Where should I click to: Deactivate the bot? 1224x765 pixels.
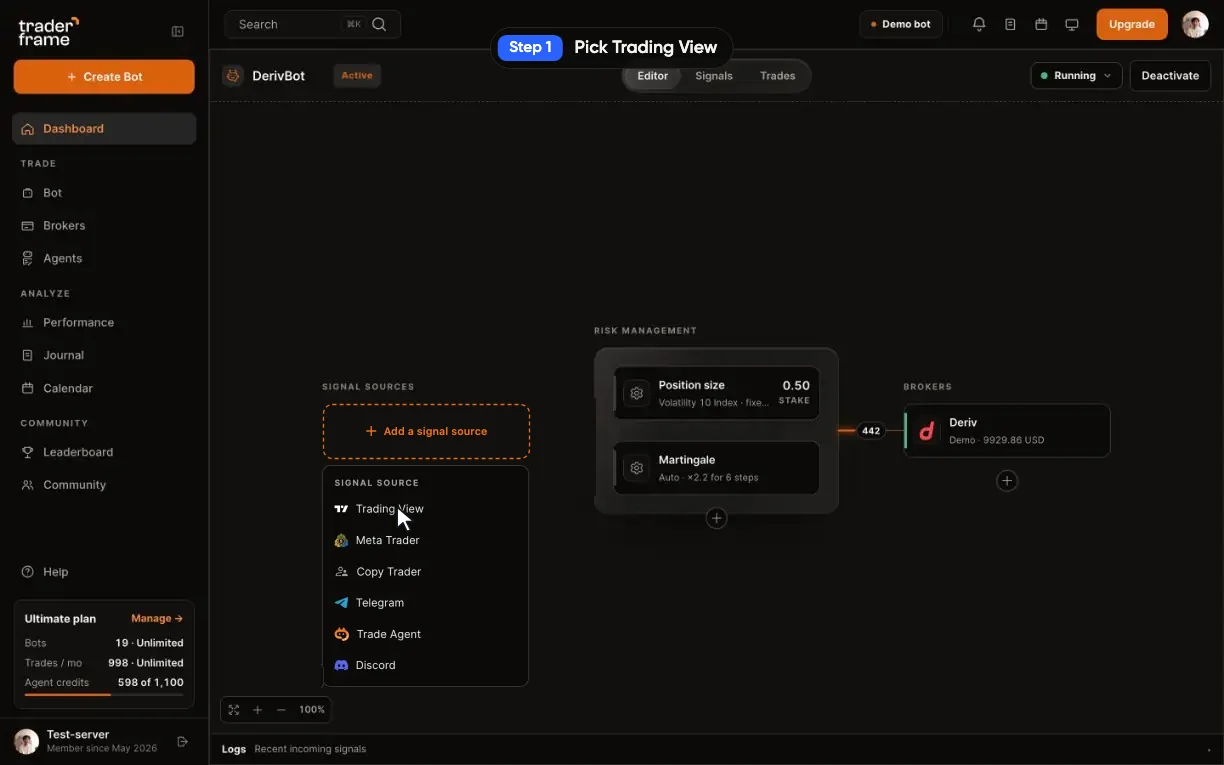click(x=1170, y=76)
